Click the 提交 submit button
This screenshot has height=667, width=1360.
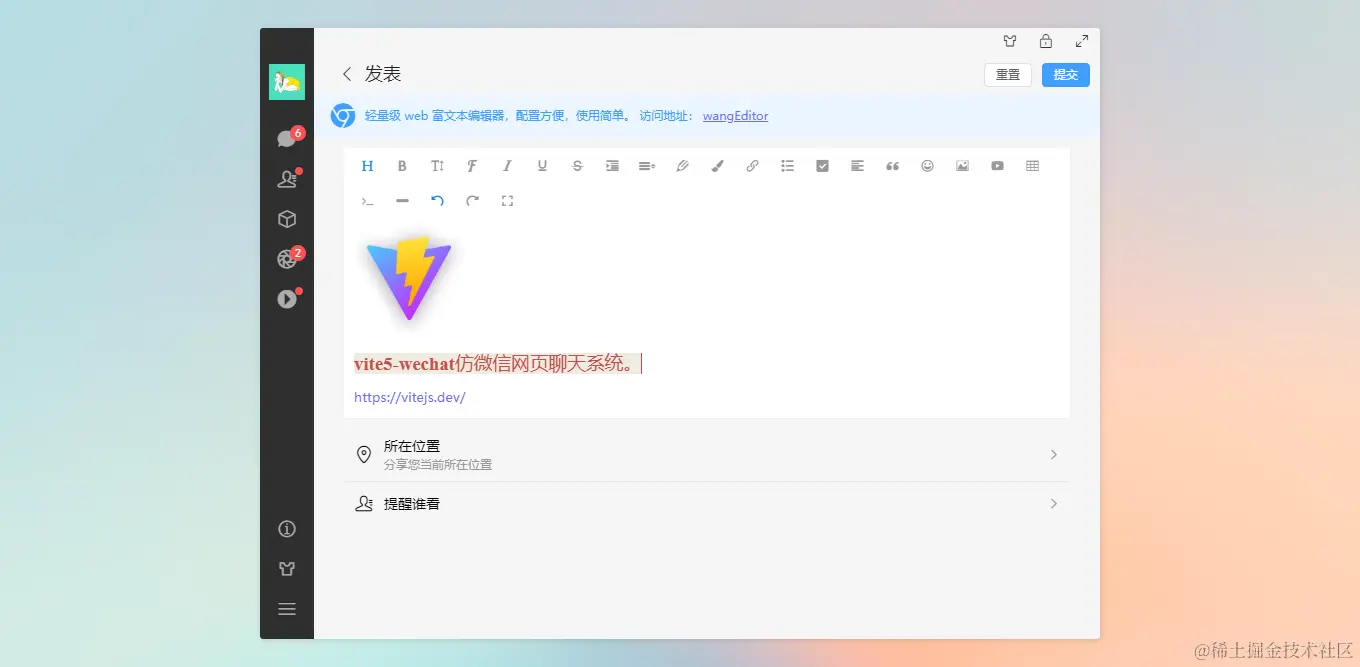tap(1065, 74)
